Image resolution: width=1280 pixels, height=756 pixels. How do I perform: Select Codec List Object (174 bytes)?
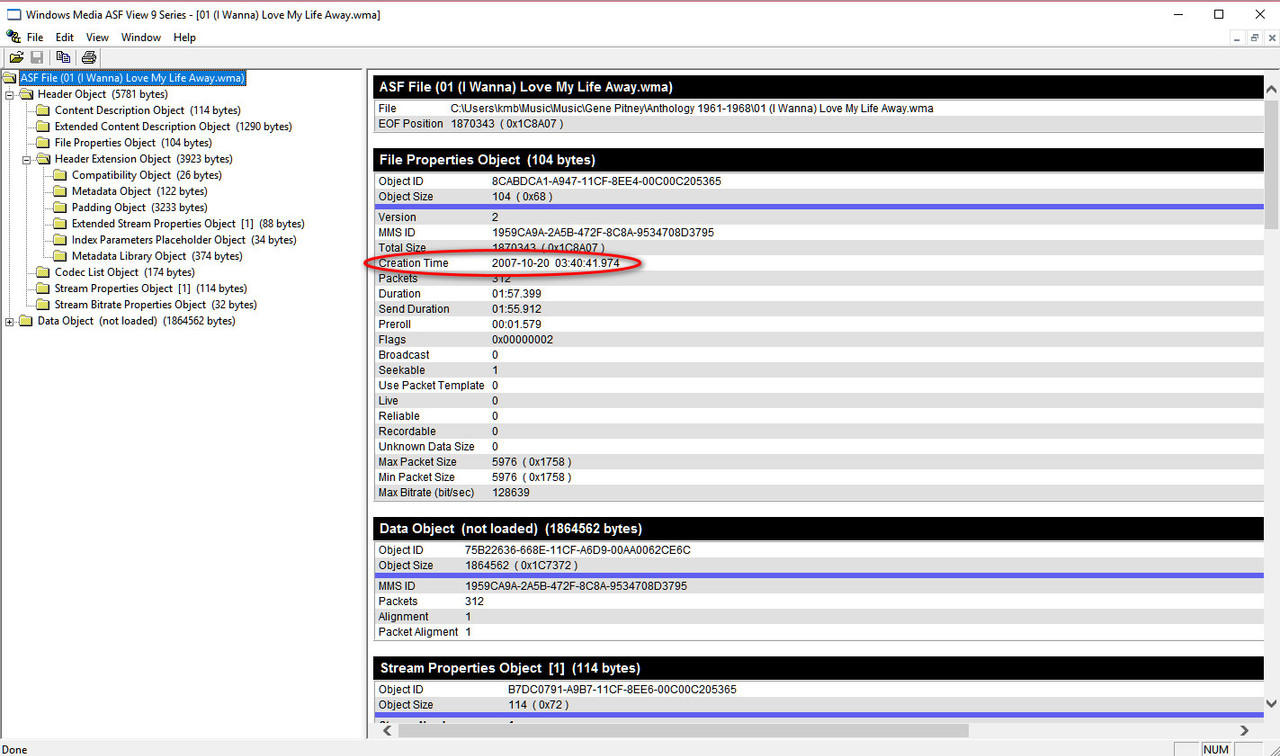click(x=125, y=272)
